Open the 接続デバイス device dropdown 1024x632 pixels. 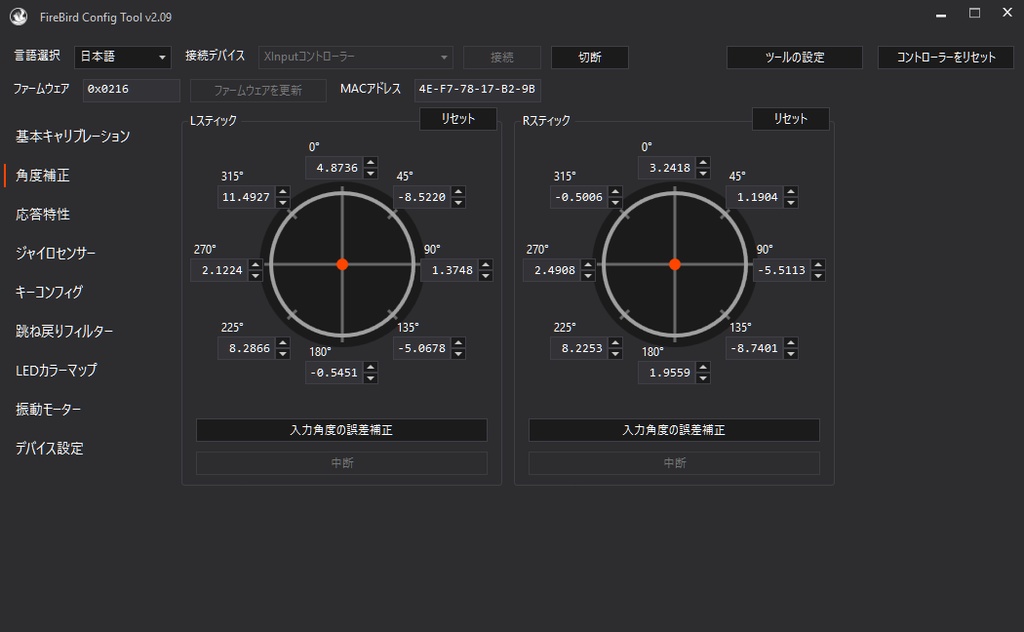click(x=355, y=57)
